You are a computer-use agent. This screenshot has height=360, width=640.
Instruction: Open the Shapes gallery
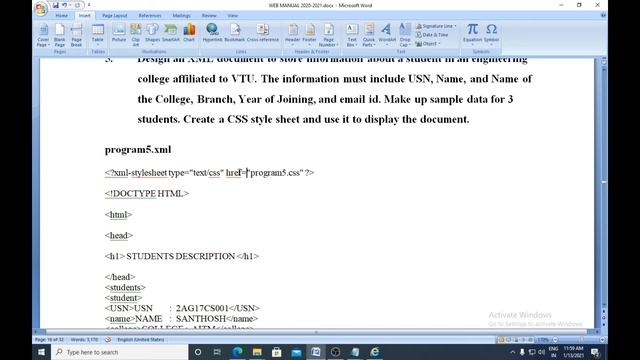coord(152,33)
